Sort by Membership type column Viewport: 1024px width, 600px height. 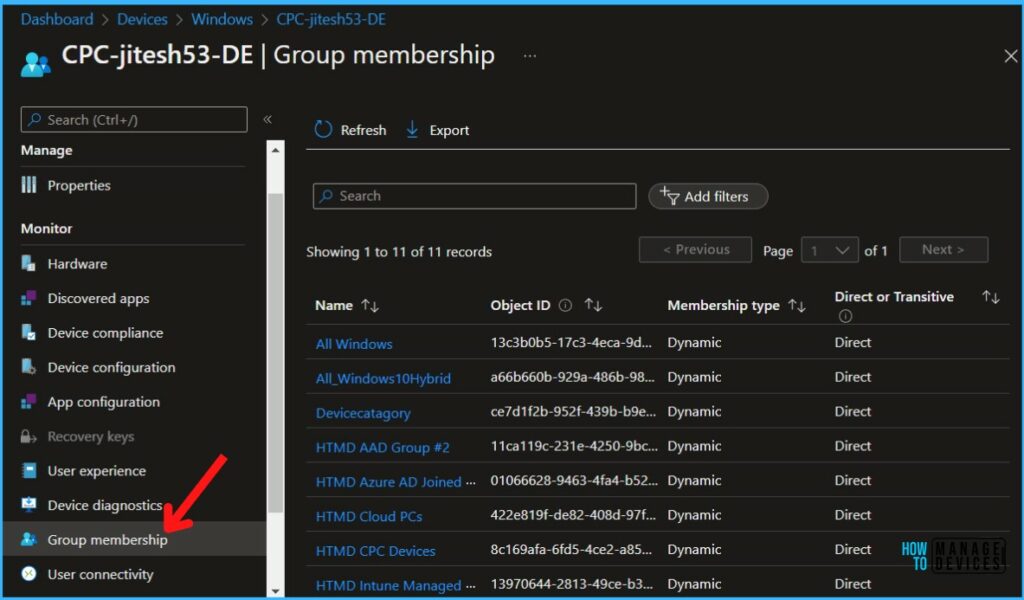tap(797, 306)
